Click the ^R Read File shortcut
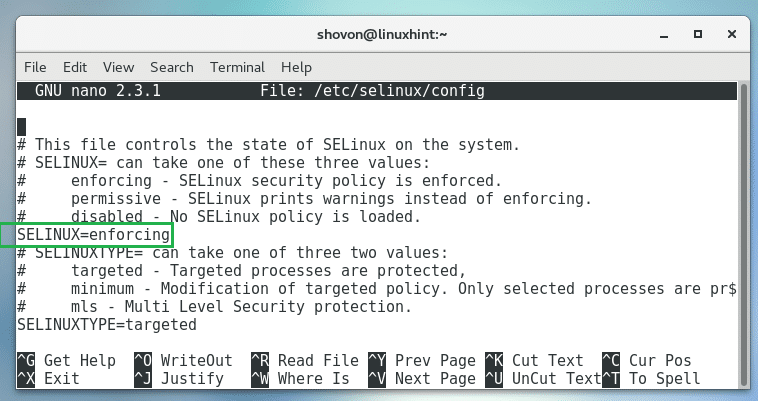The height and width of the screenshot is (401, 758). (304, 360)
